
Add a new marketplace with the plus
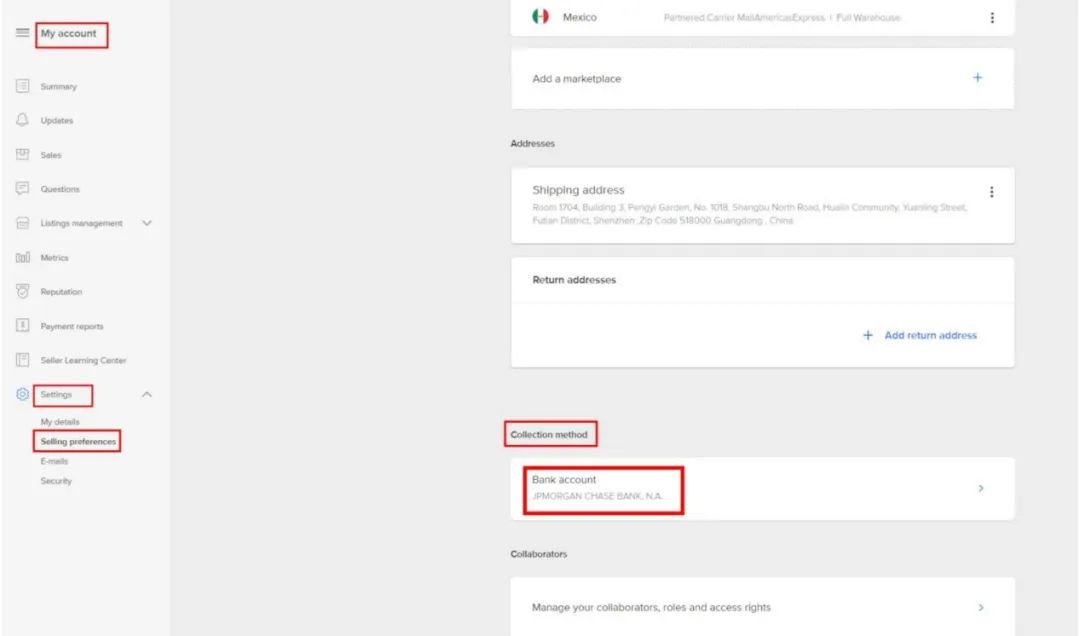[x=977, y=77]
